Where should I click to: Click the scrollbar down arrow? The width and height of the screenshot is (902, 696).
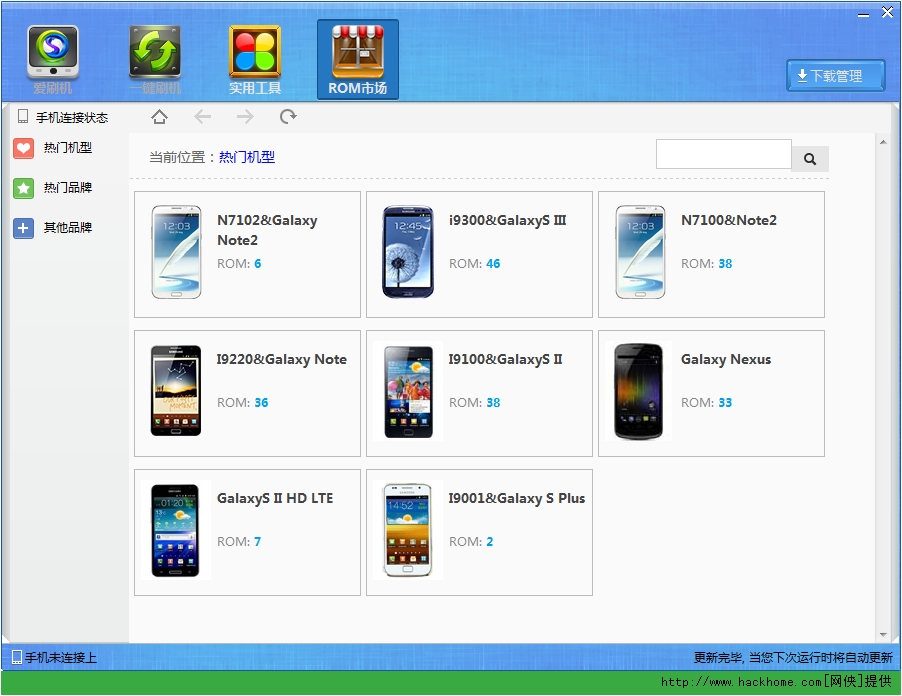(883, 634)
